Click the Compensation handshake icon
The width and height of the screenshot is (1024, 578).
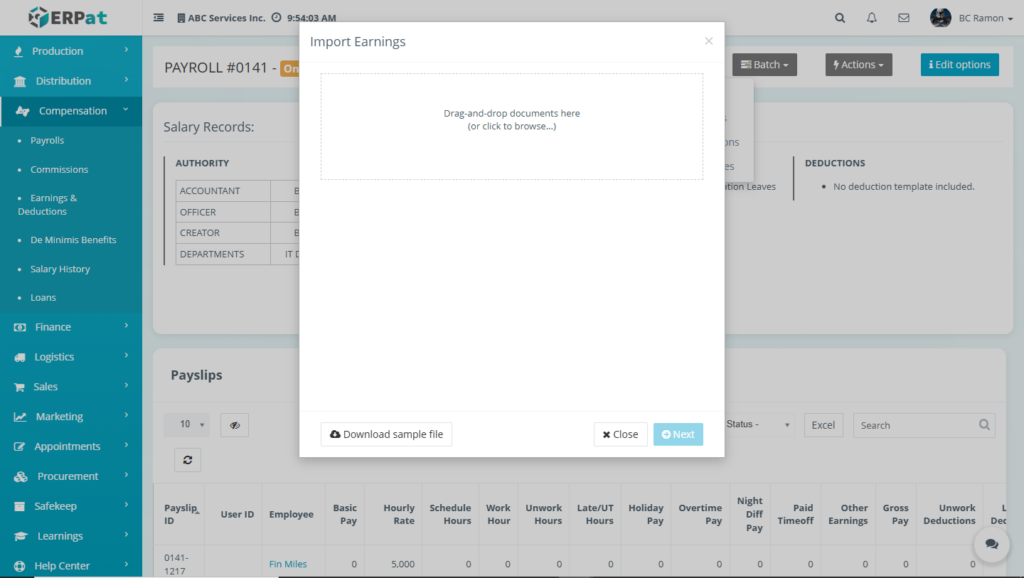tap(22, 111)
